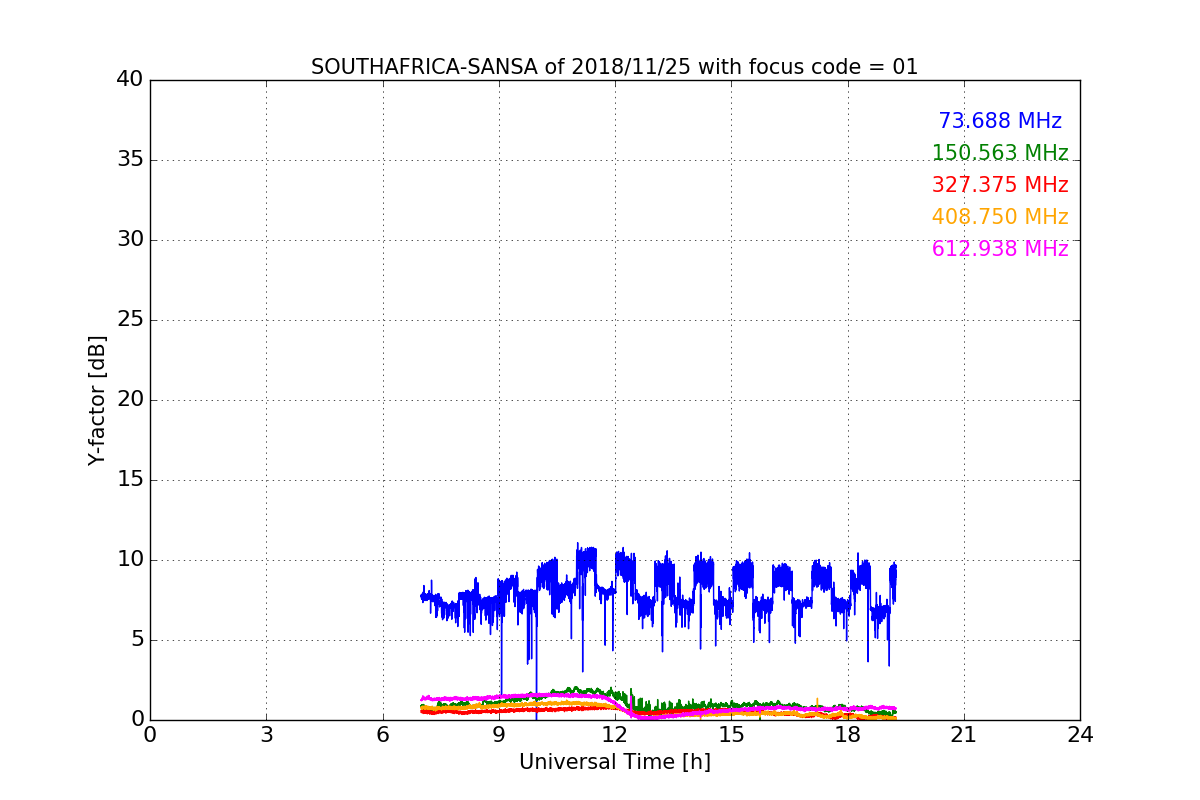Click the x-axis tick label 6
The height and width of the screenshot is (800, 1200).
[x=383, y=735]
